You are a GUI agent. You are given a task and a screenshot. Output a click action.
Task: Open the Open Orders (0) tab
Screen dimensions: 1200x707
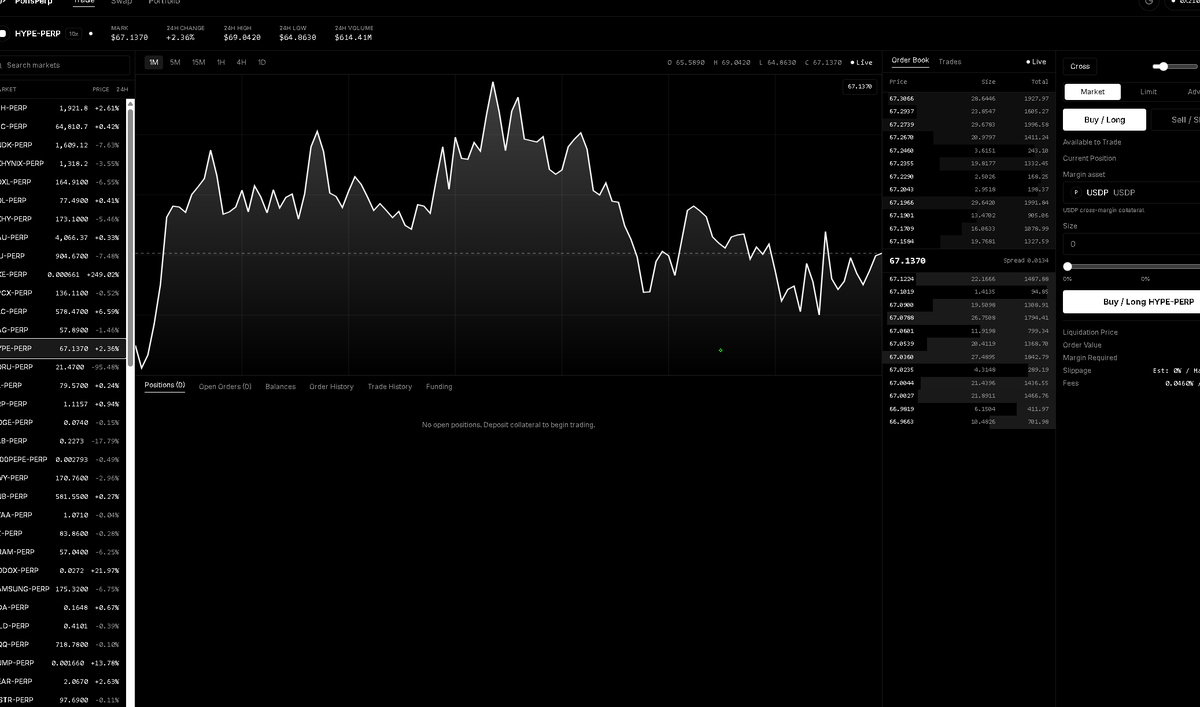click(225, 386)
